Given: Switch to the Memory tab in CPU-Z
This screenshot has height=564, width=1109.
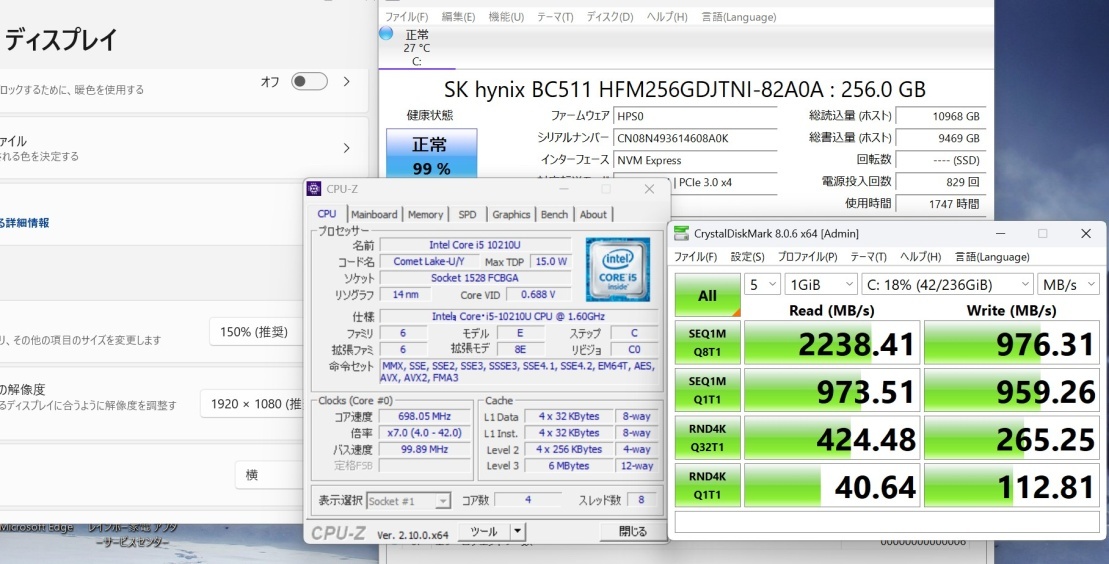Looking at the screenshot, I should (425, 214).
